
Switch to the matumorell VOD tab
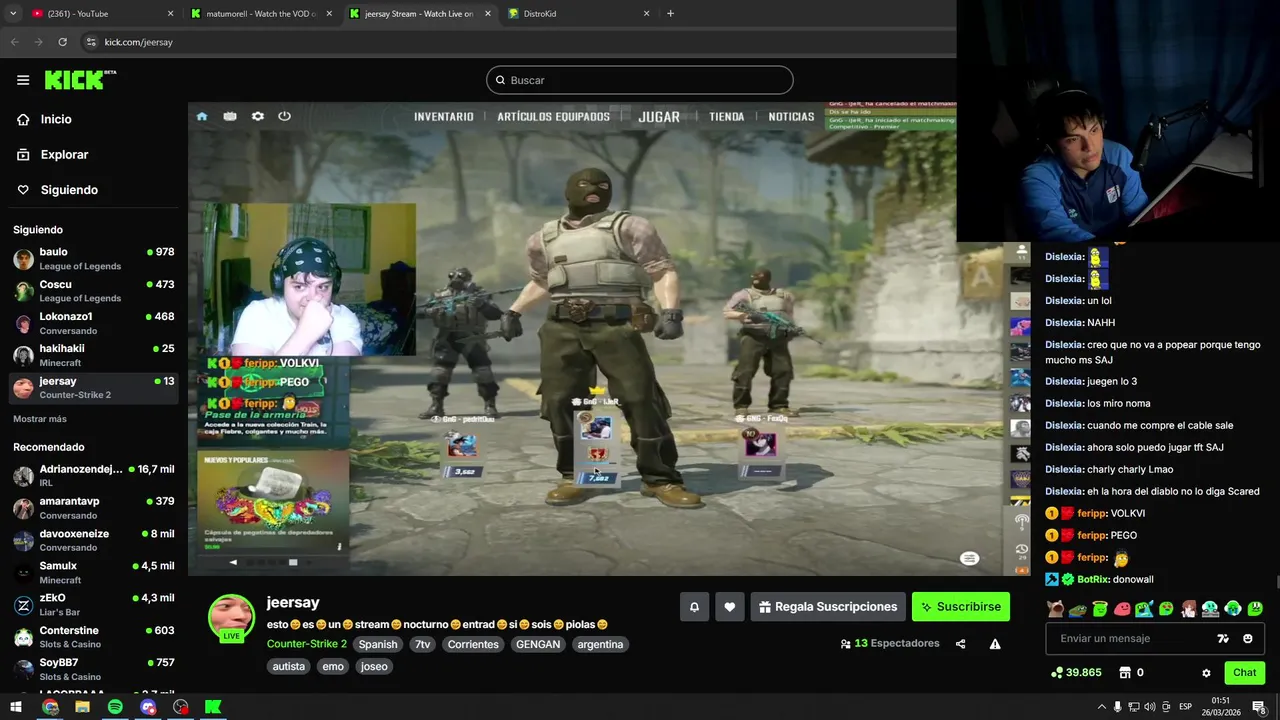click(260, 14)
